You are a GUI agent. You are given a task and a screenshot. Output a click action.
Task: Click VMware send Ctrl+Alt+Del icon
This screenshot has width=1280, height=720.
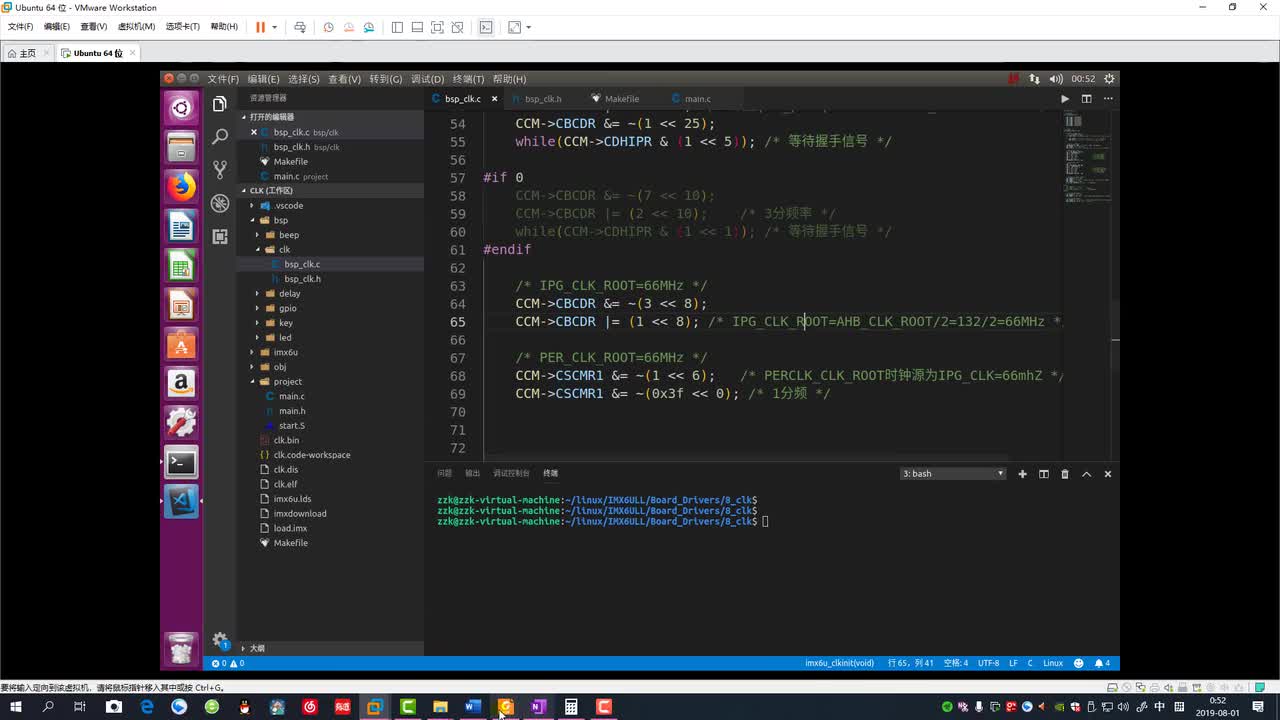(x=299, y=27)
